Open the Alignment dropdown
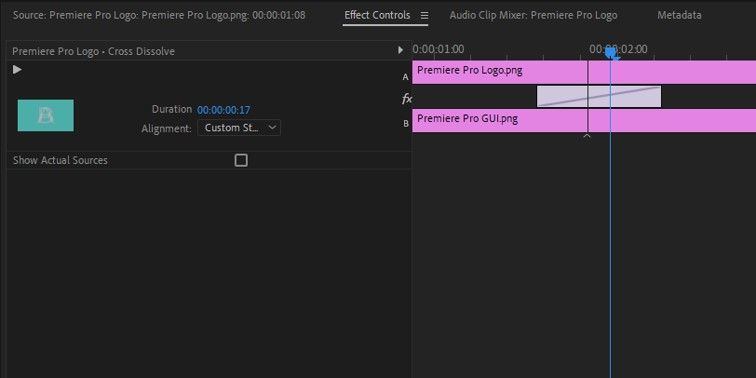This screenshot has width=756, height=378. (x=239, y=128)
